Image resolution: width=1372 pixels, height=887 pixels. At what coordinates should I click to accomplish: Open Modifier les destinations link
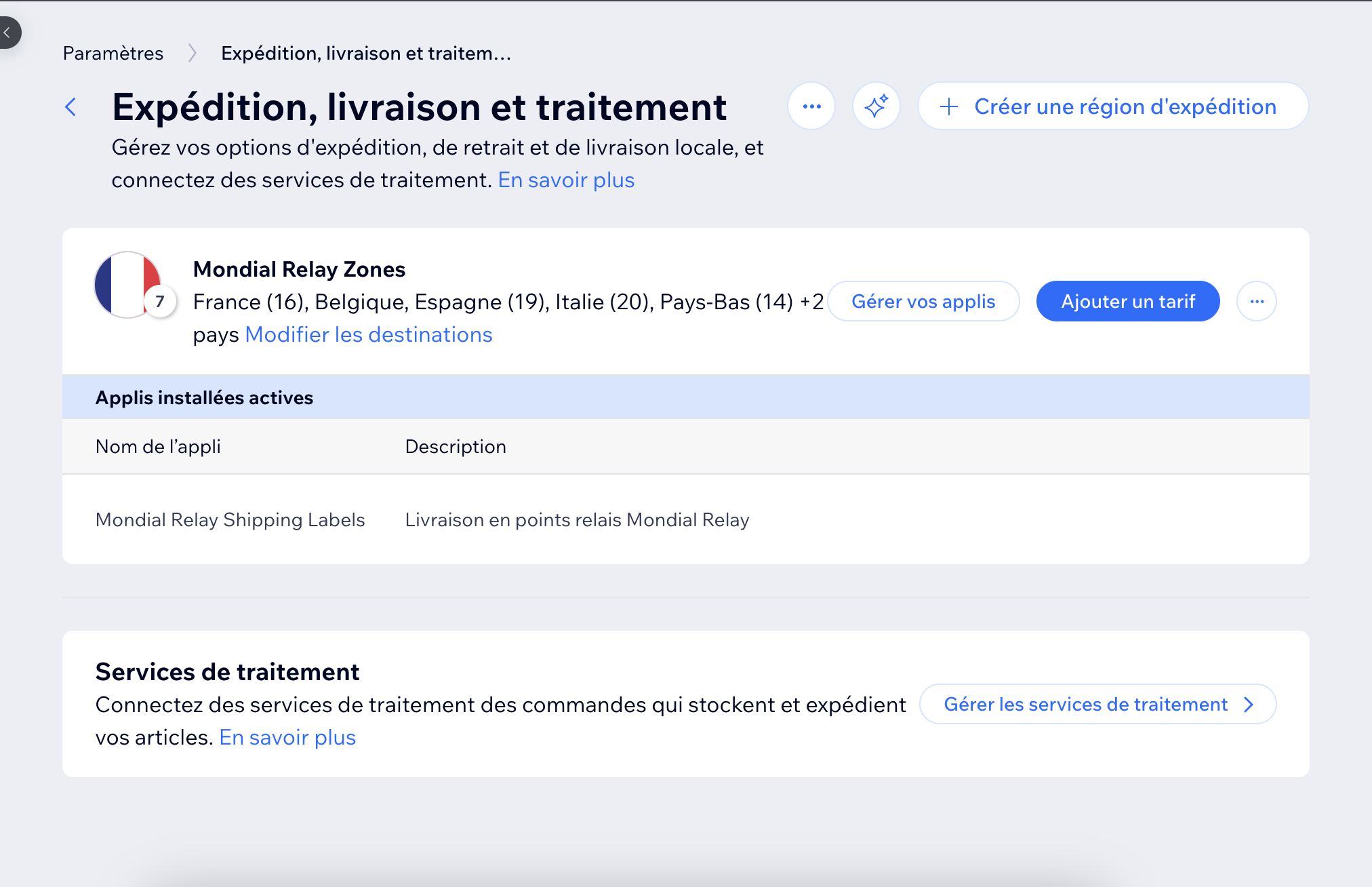[369, 334]
